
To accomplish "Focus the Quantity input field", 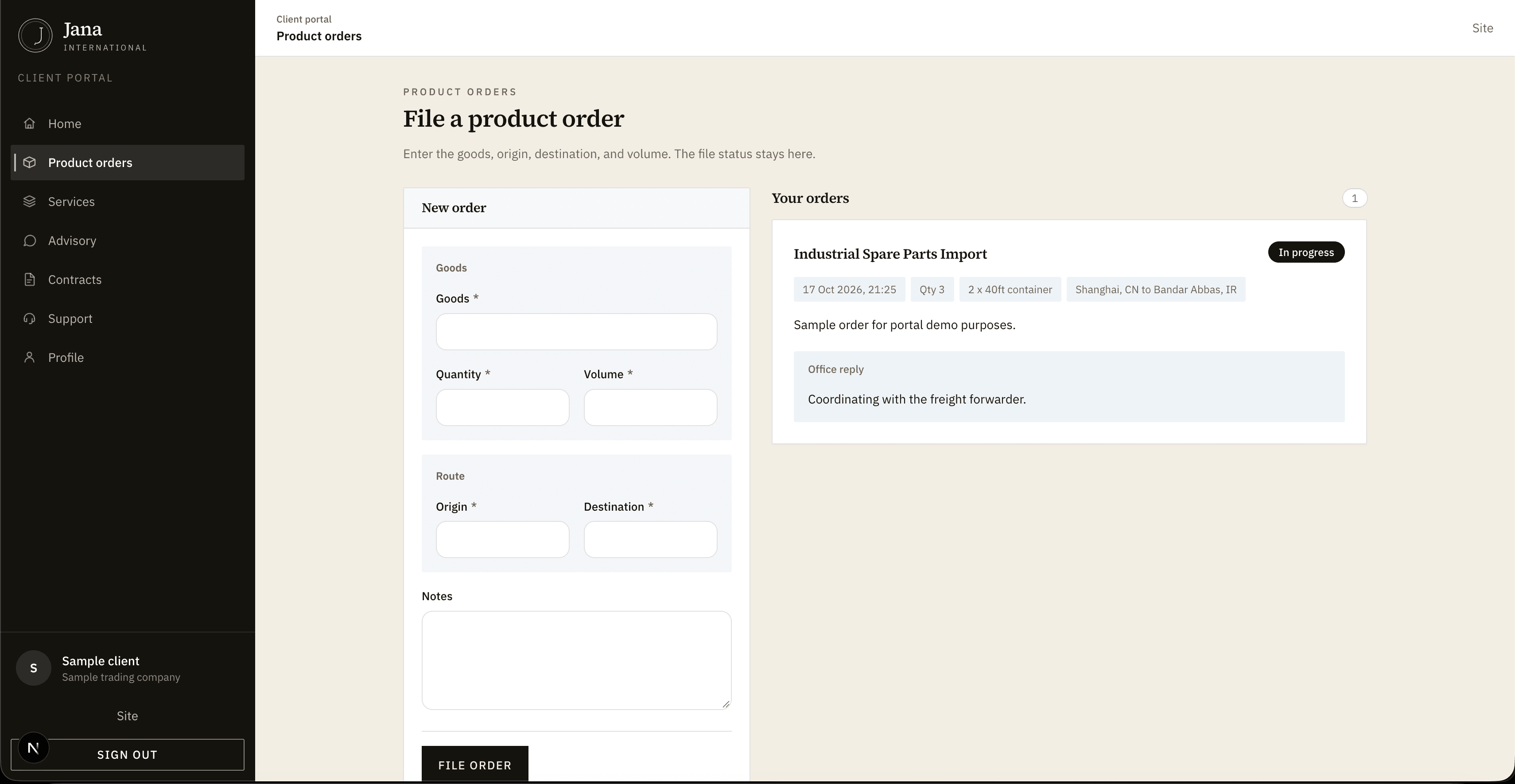I will [502, 407].
